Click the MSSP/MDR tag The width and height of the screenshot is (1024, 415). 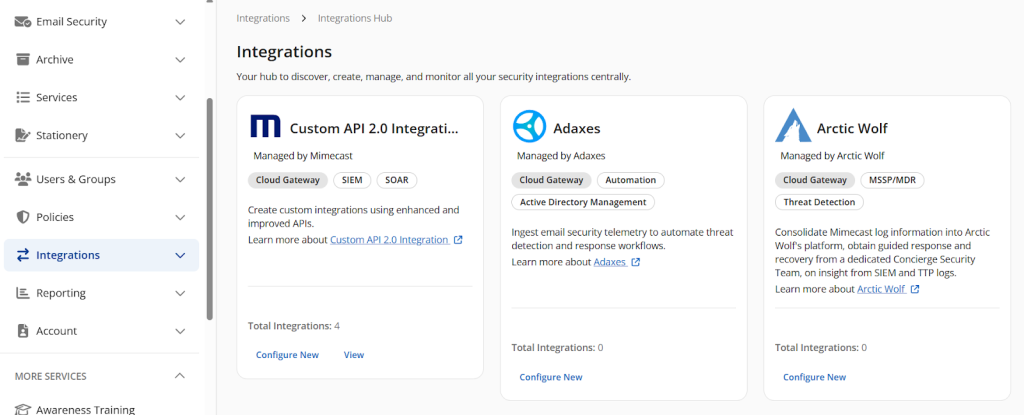click(892, 180)
